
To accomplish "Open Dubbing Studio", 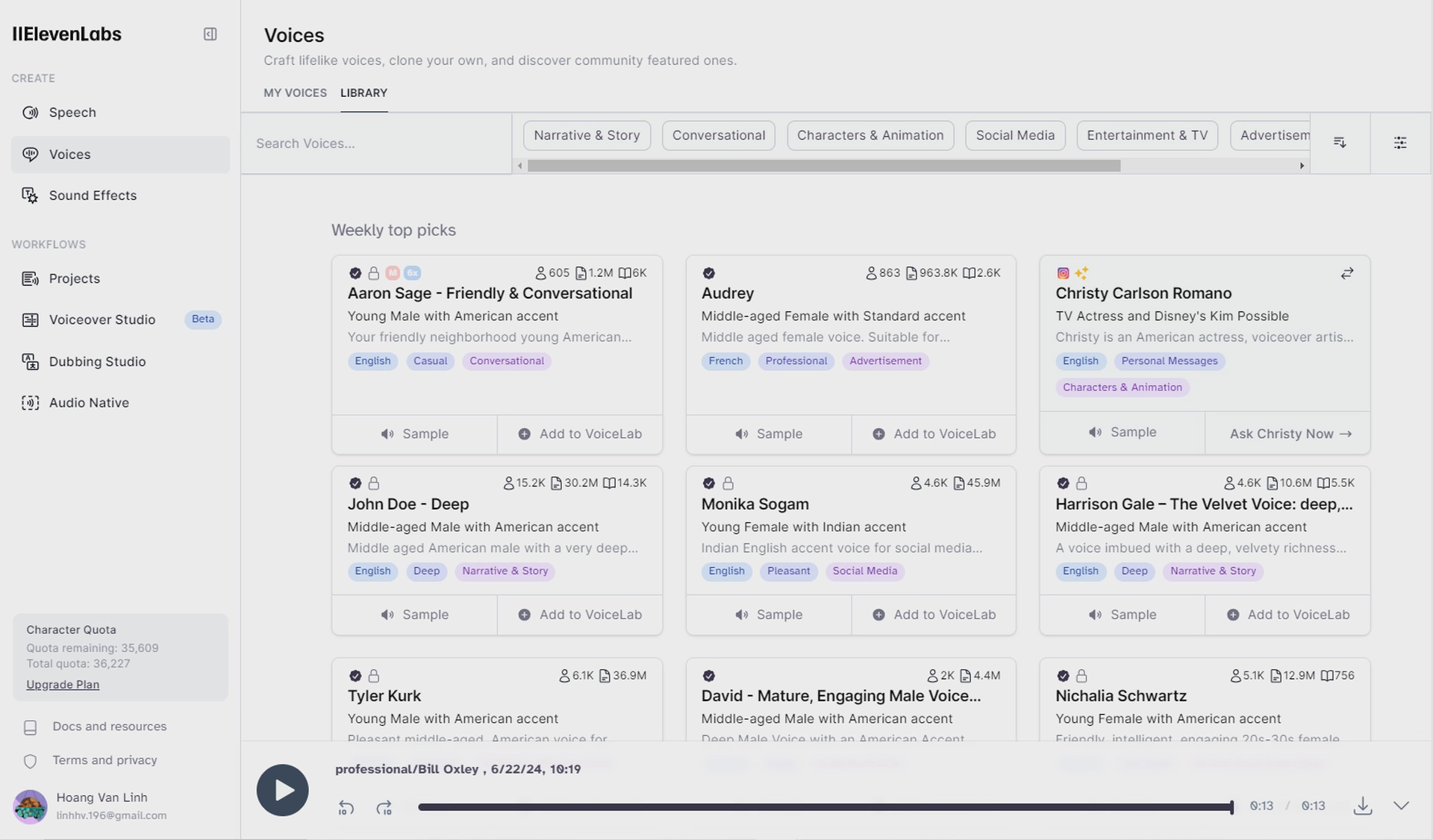I will 120,362.
